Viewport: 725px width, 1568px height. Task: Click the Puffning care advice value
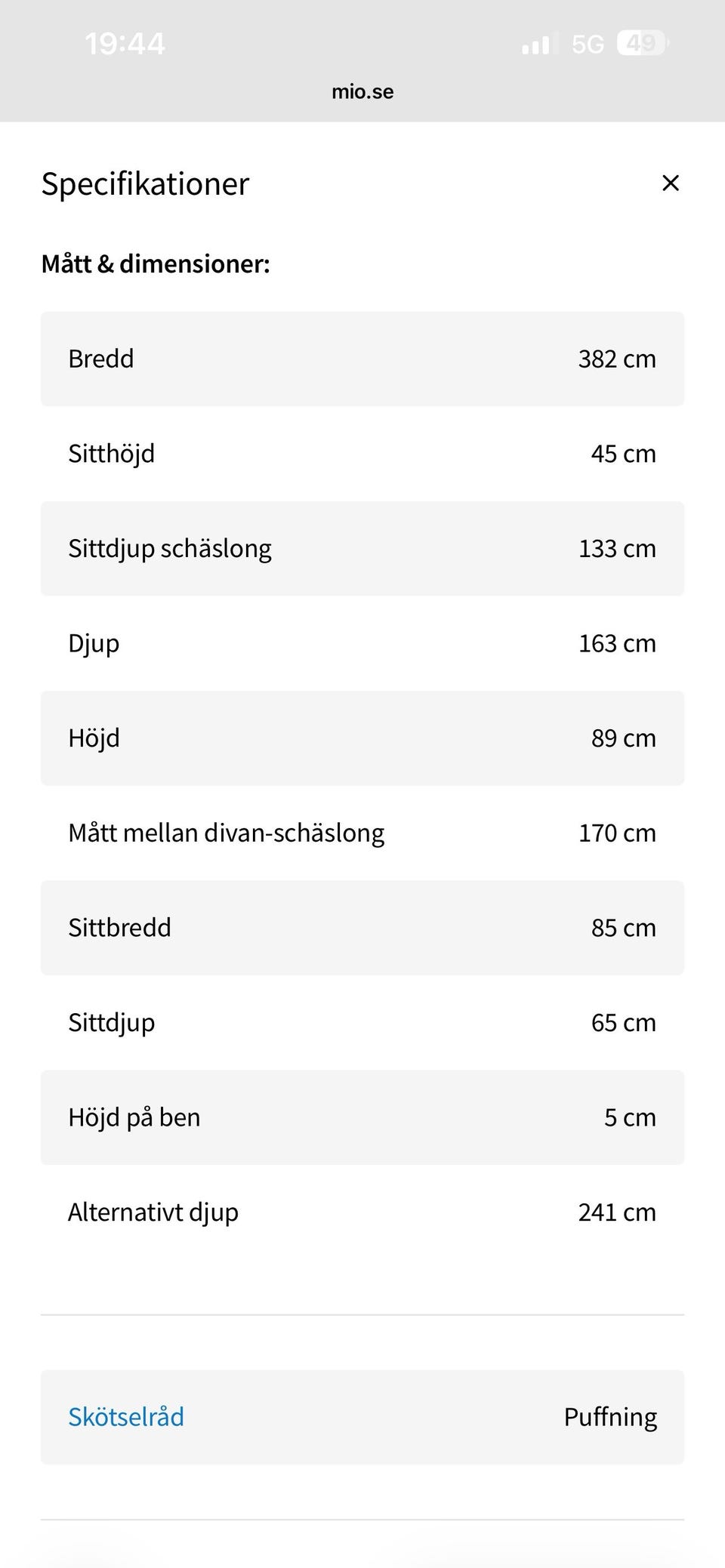click(610, 1417)
